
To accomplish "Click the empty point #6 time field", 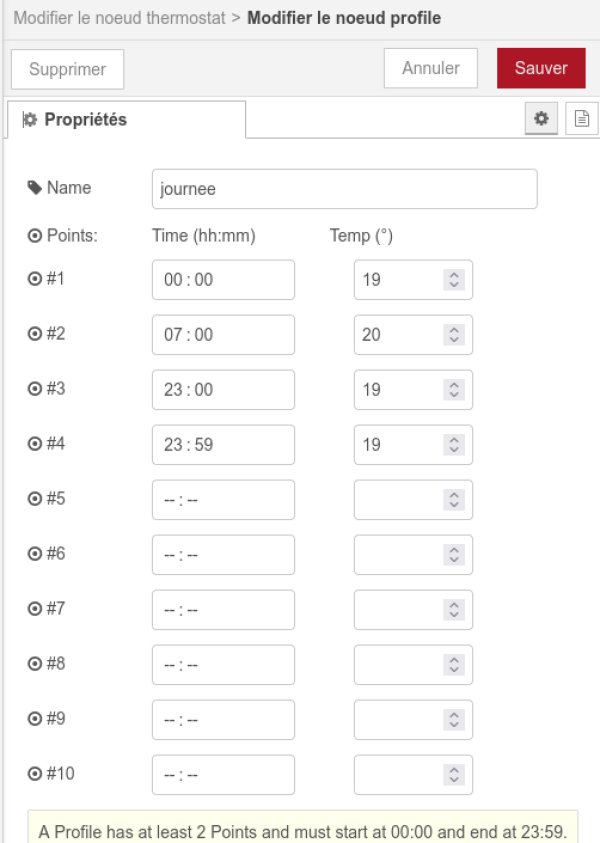I will coord(223,555).
